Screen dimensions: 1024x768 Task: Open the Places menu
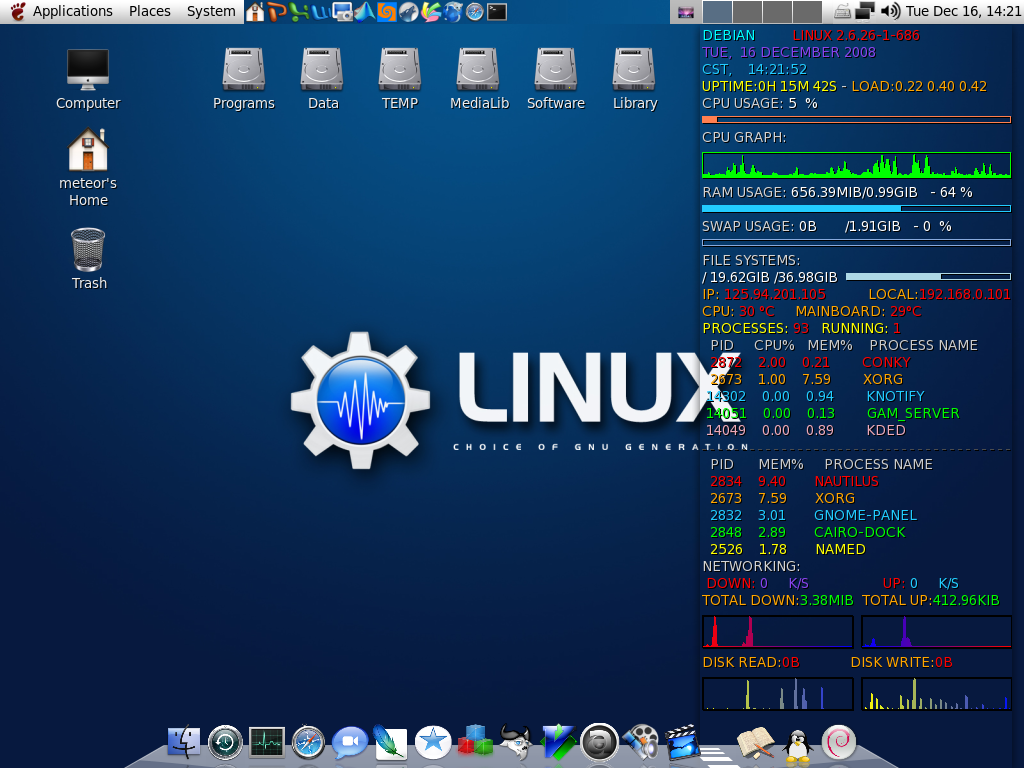(x=150, y=11)
